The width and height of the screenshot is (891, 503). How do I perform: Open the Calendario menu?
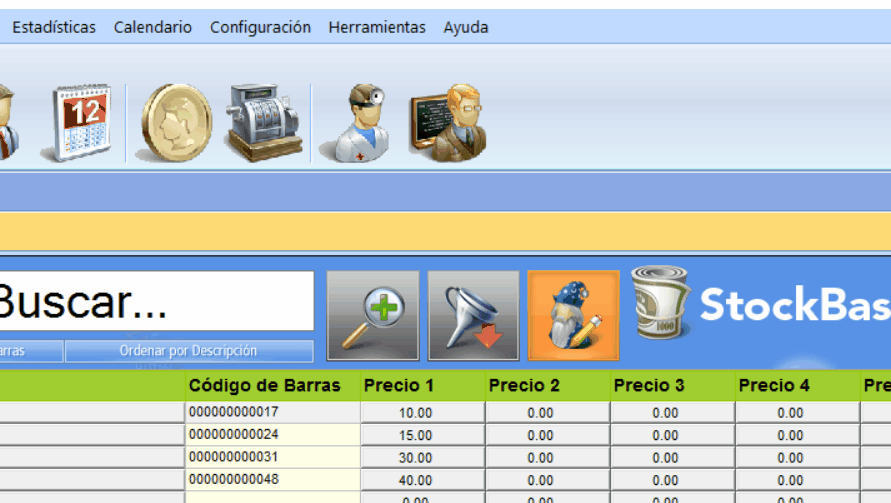(x=153, y=27)
